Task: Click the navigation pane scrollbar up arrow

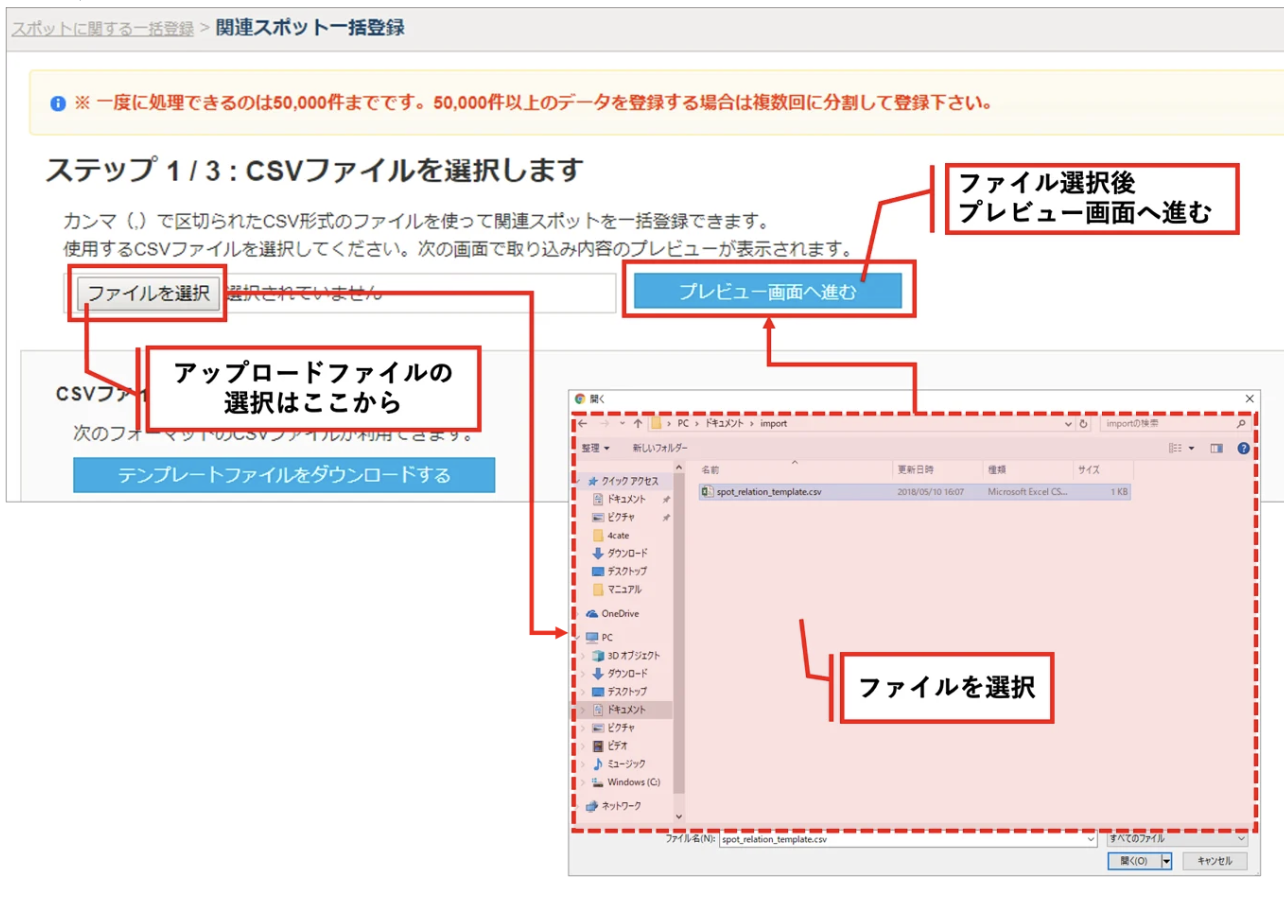Action: (680, 468)
